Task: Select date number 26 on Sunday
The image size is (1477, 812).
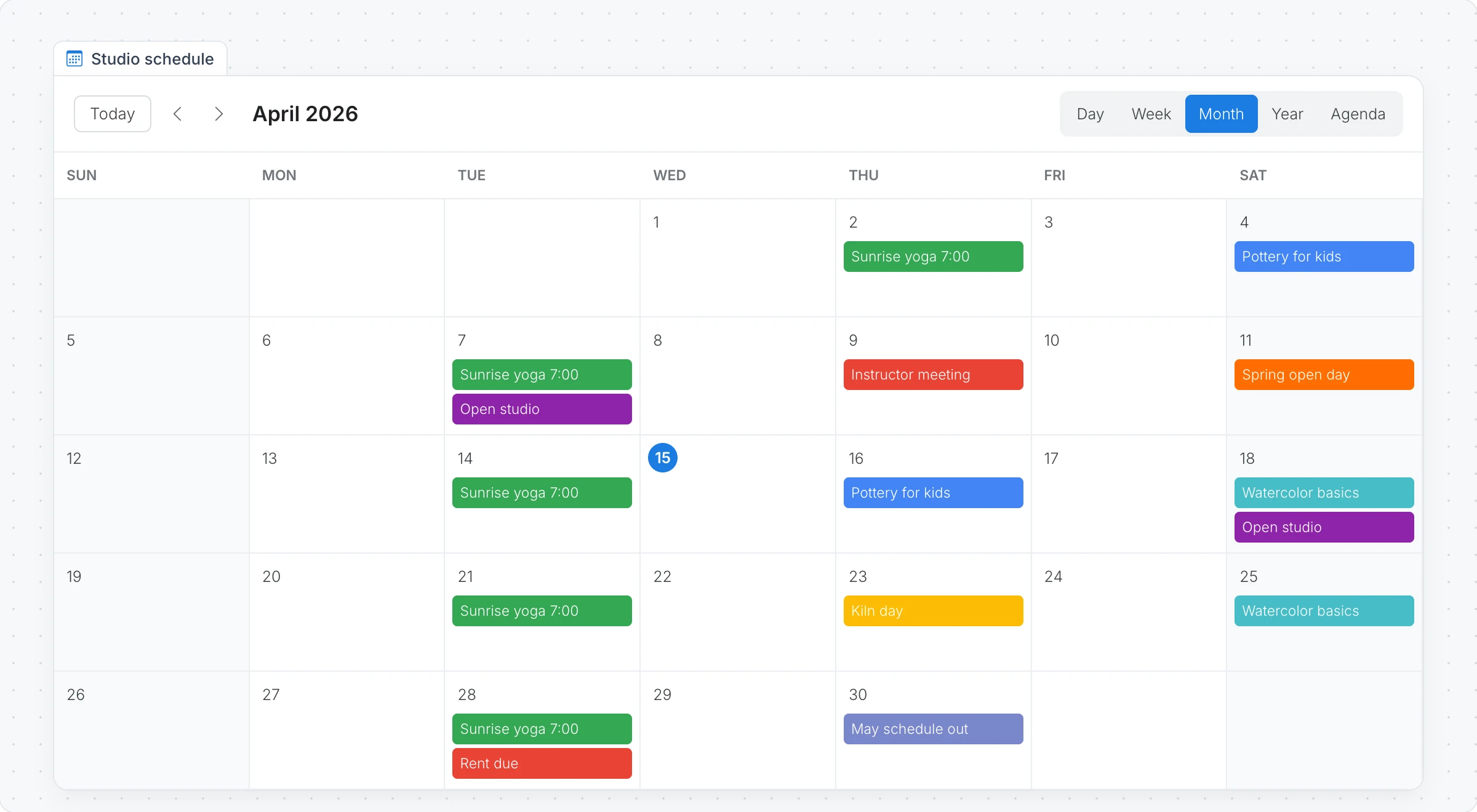Action: (76, 695)
